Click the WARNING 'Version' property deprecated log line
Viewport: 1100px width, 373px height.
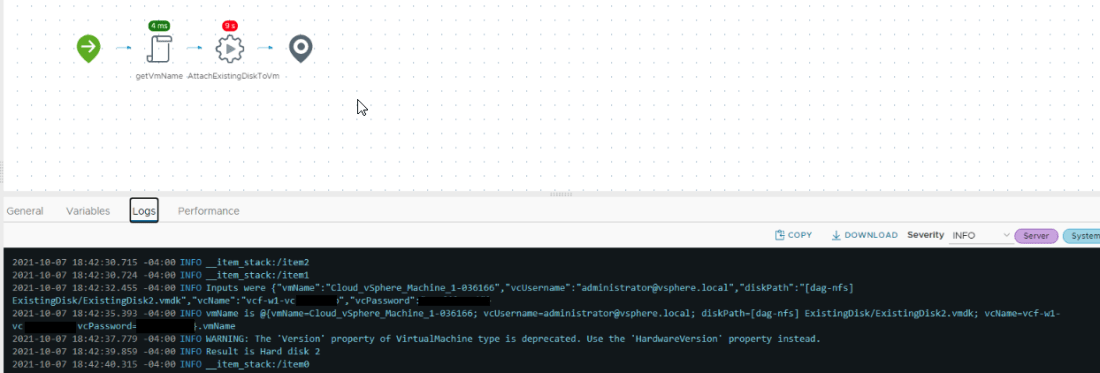pyautogui.click(x=416, y=339)
